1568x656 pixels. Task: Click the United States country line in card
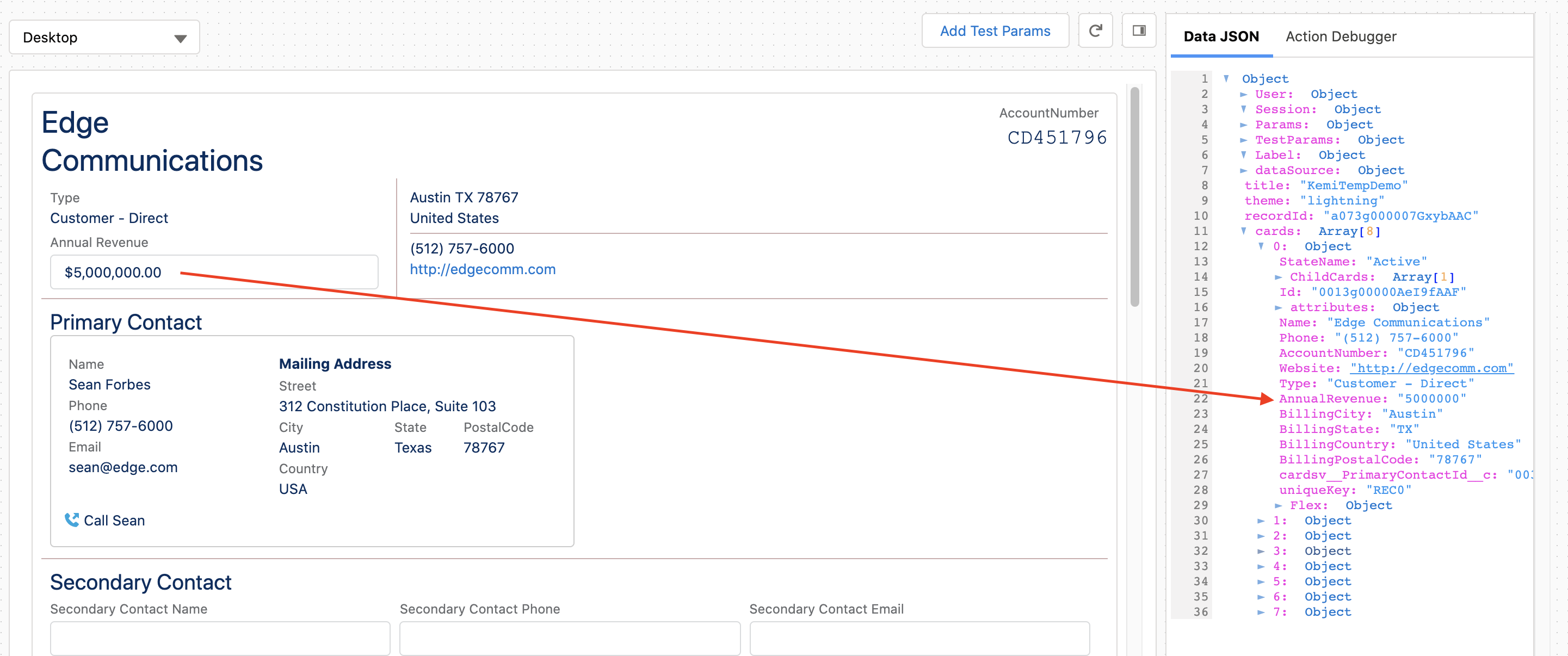point(454,218)
